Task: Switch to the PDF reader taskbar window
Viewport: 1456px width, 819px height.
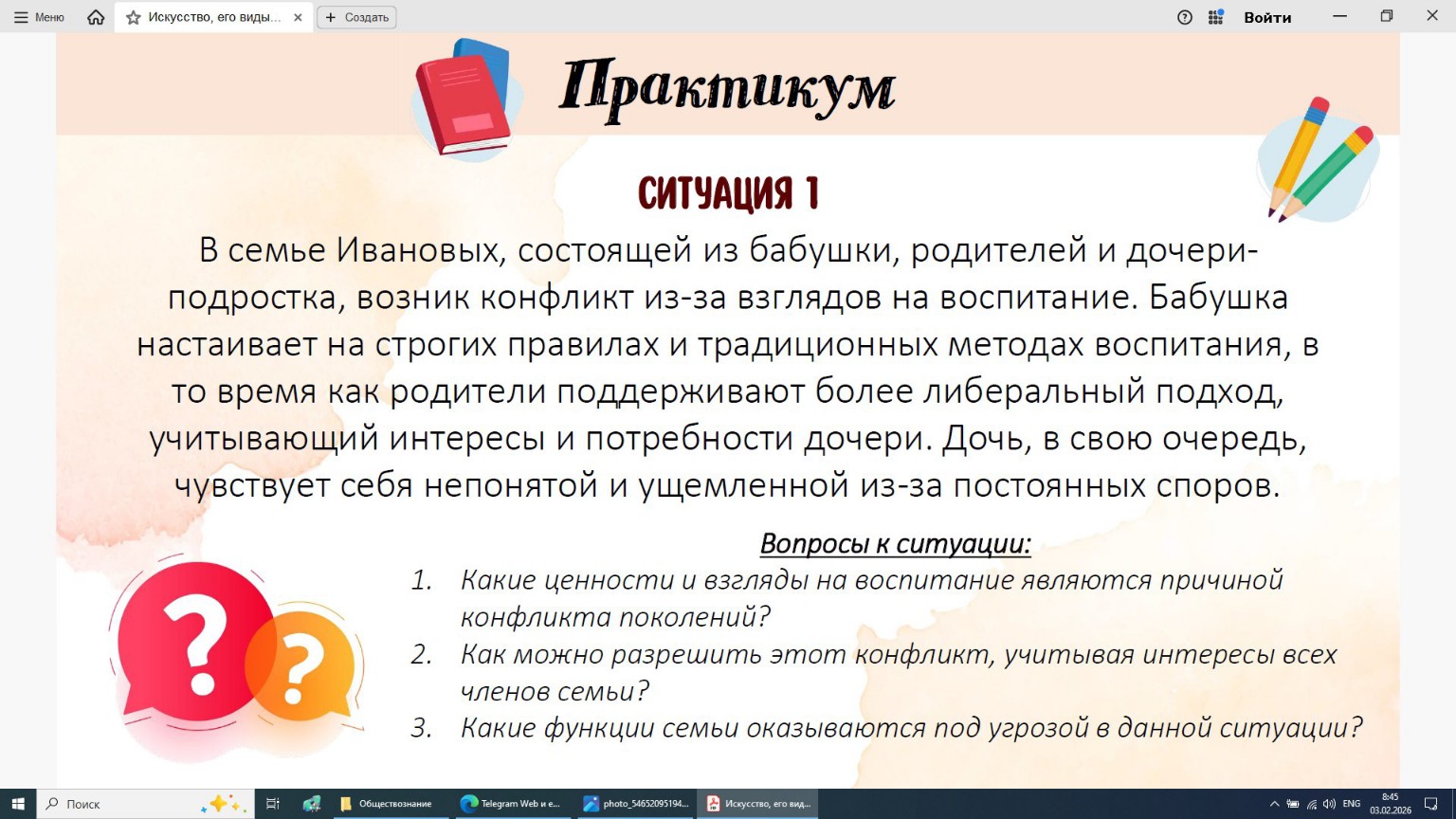Action: 756,803
